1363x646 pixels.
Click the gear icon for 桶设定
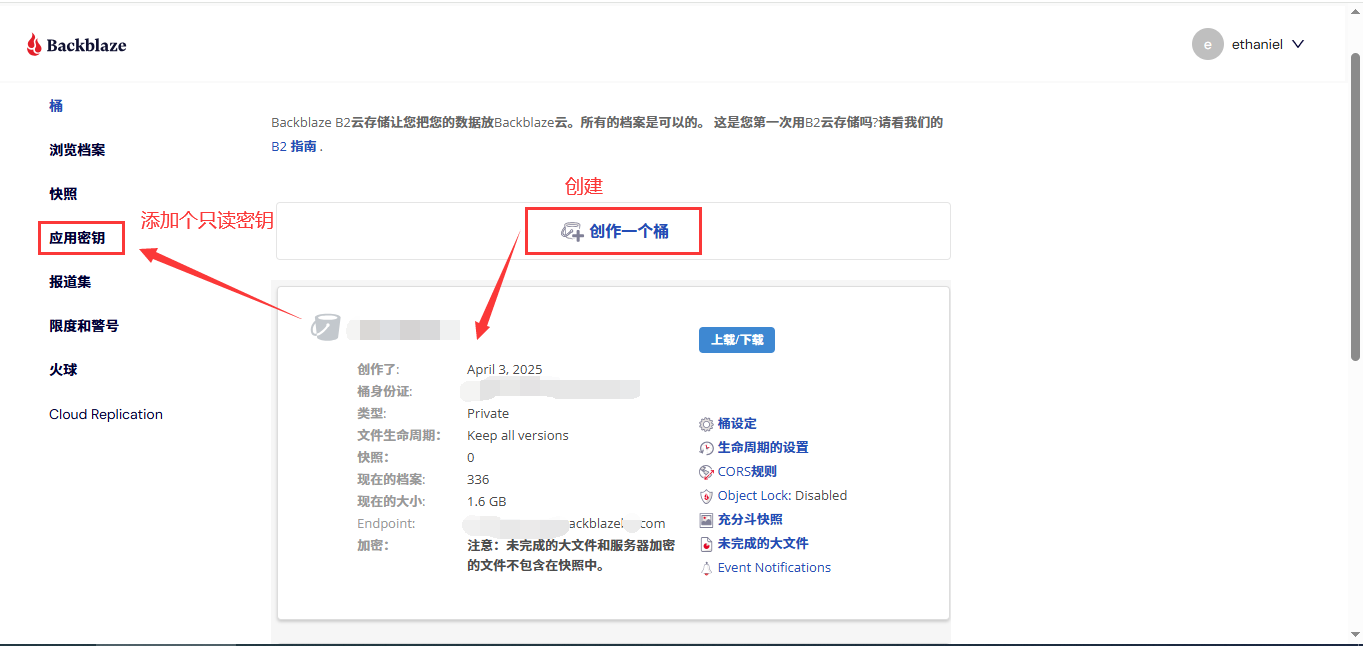pyautogui.click(x=706, y=424)
